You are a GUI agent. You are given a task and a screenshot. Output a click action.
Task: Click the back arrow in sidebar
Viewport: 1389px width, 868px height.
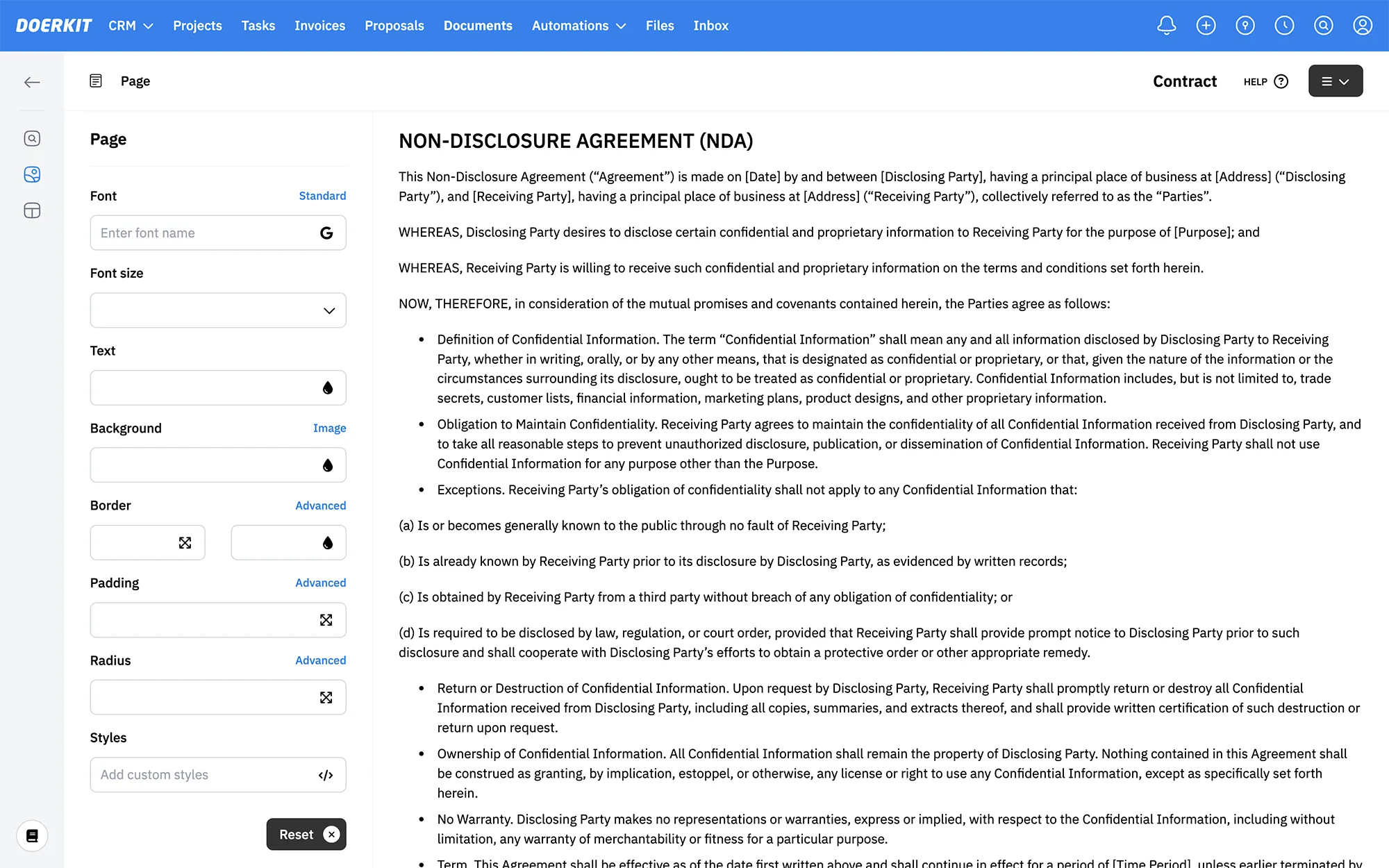tap(32, 82)
